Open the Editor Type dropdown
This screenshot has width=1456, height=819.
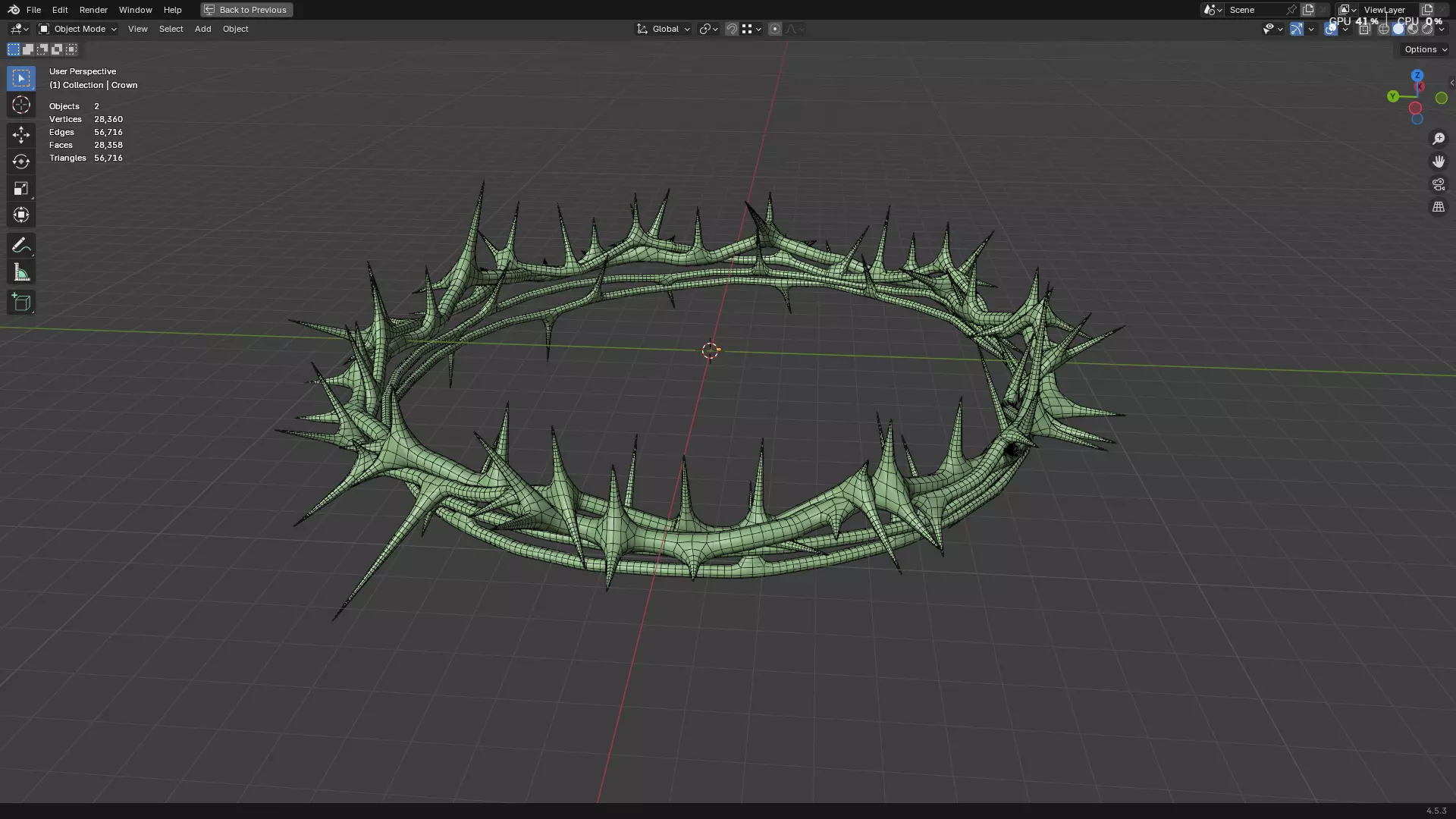[x=19, y=29]
